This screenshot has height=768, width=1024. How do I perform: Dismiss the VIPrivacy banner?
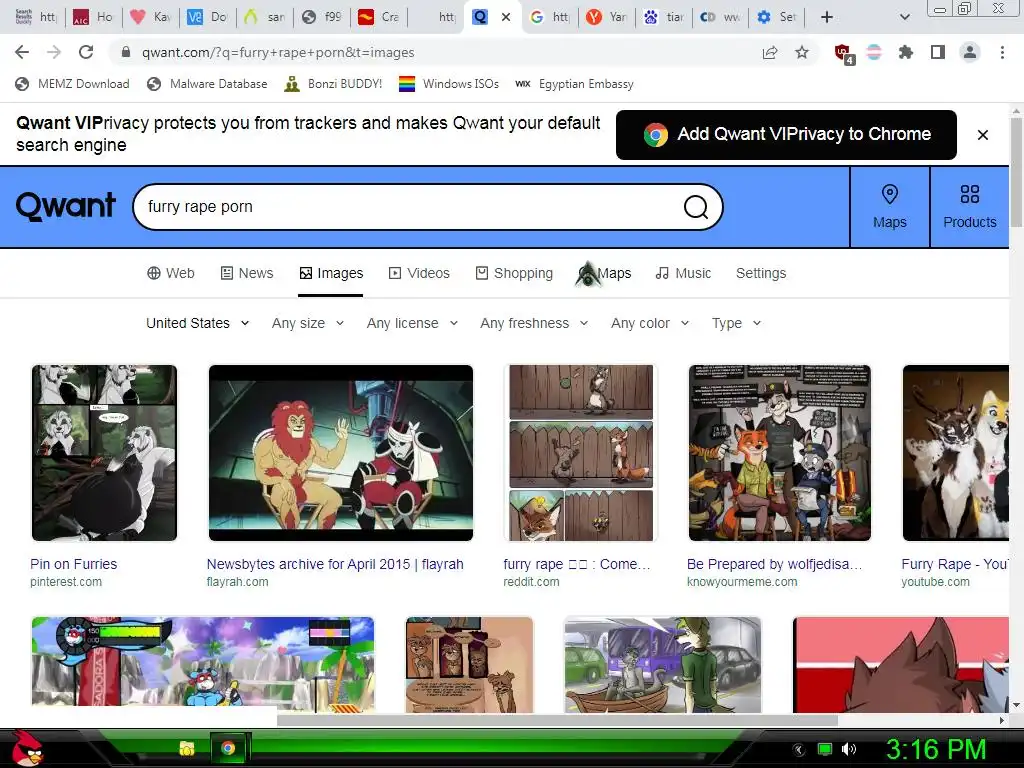[983, 135]
